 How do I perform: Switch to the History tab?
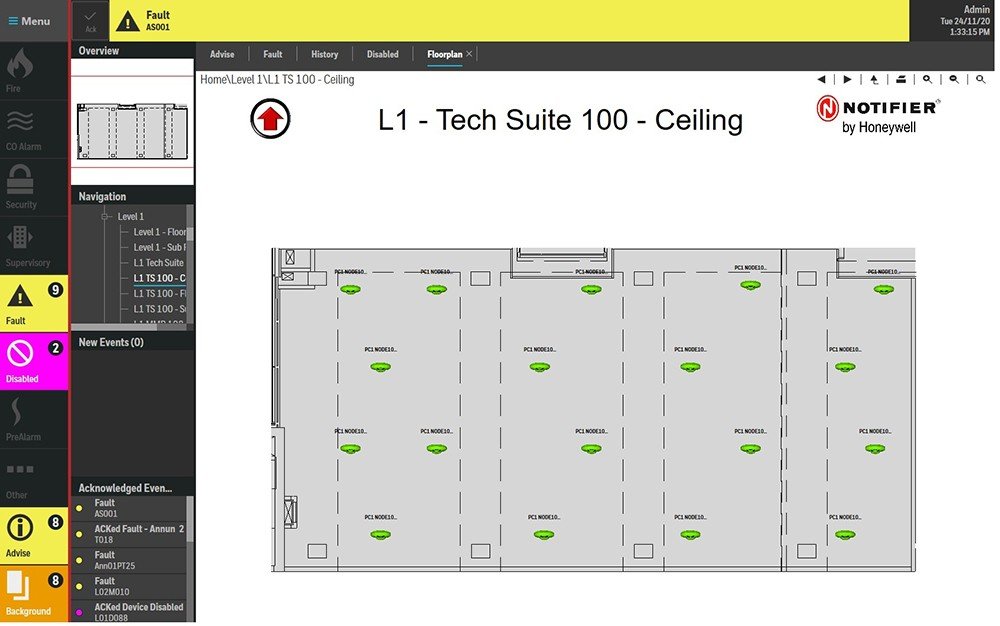click(x=324, y=54)
